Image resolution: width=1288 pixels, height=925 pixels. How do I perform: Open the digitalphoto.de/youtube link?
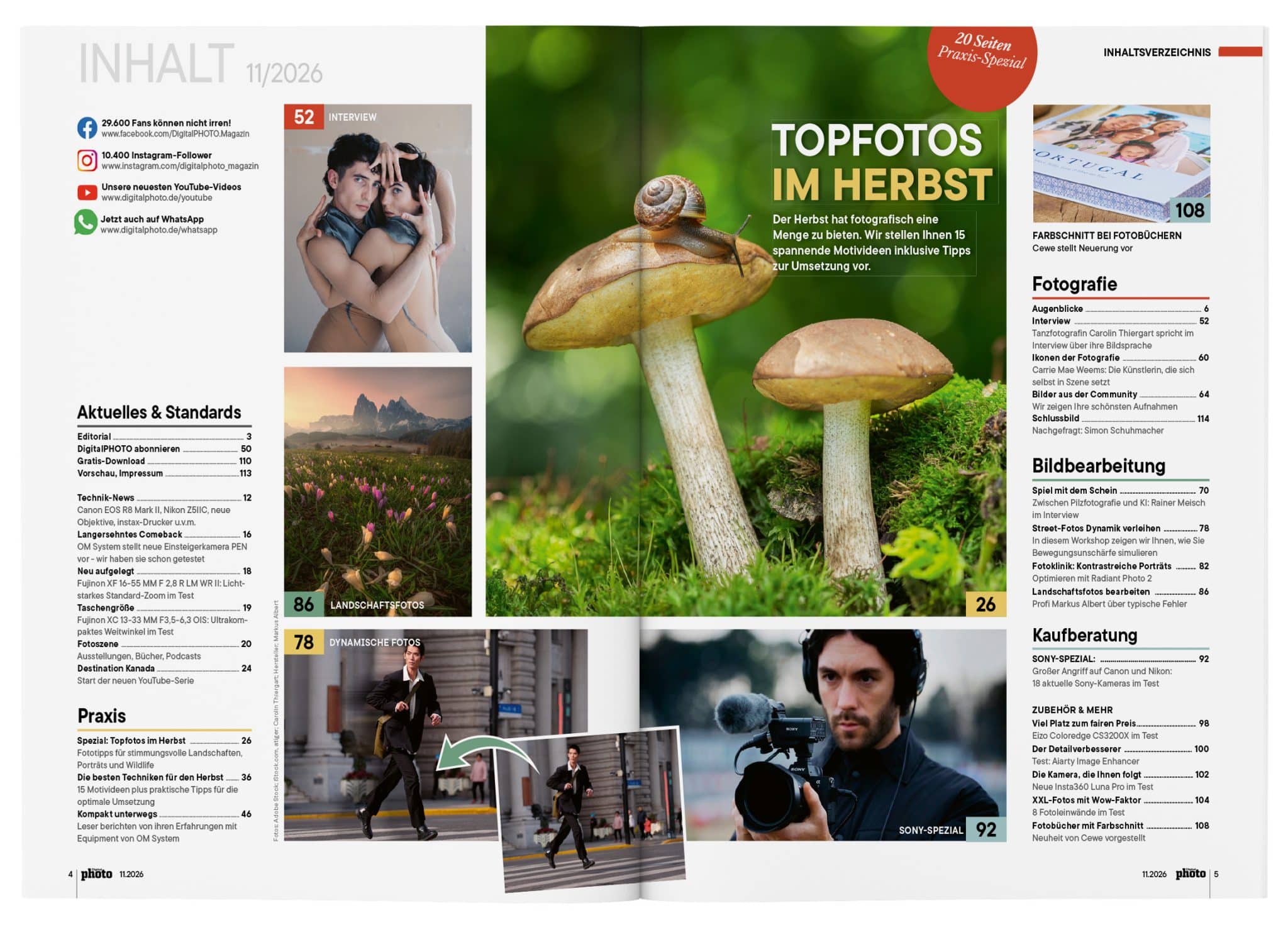[157, 197]
